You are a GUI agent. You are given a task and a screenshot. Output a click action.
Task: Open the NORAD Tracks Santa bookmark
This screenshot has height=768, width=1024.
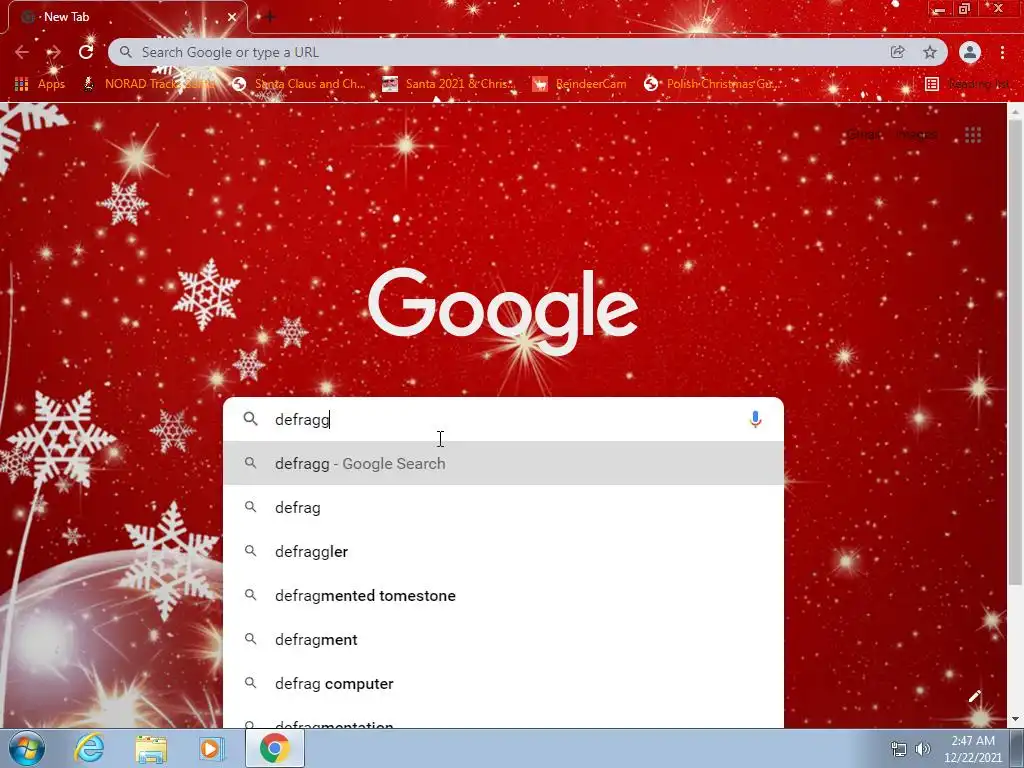click(x=148, y=84)
